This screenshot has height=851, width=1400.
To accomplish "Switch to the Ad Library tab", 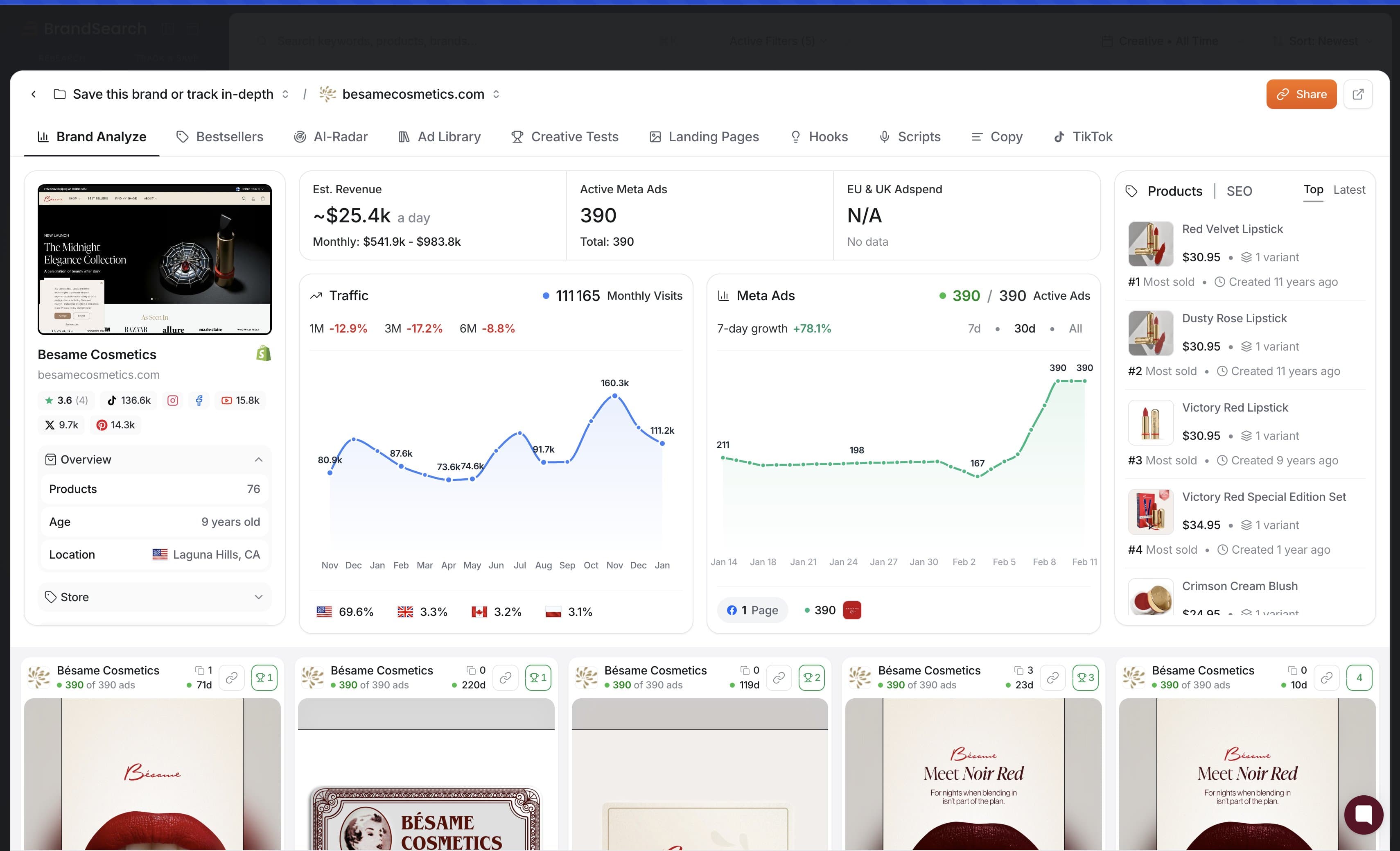I will tap(439, 136).
